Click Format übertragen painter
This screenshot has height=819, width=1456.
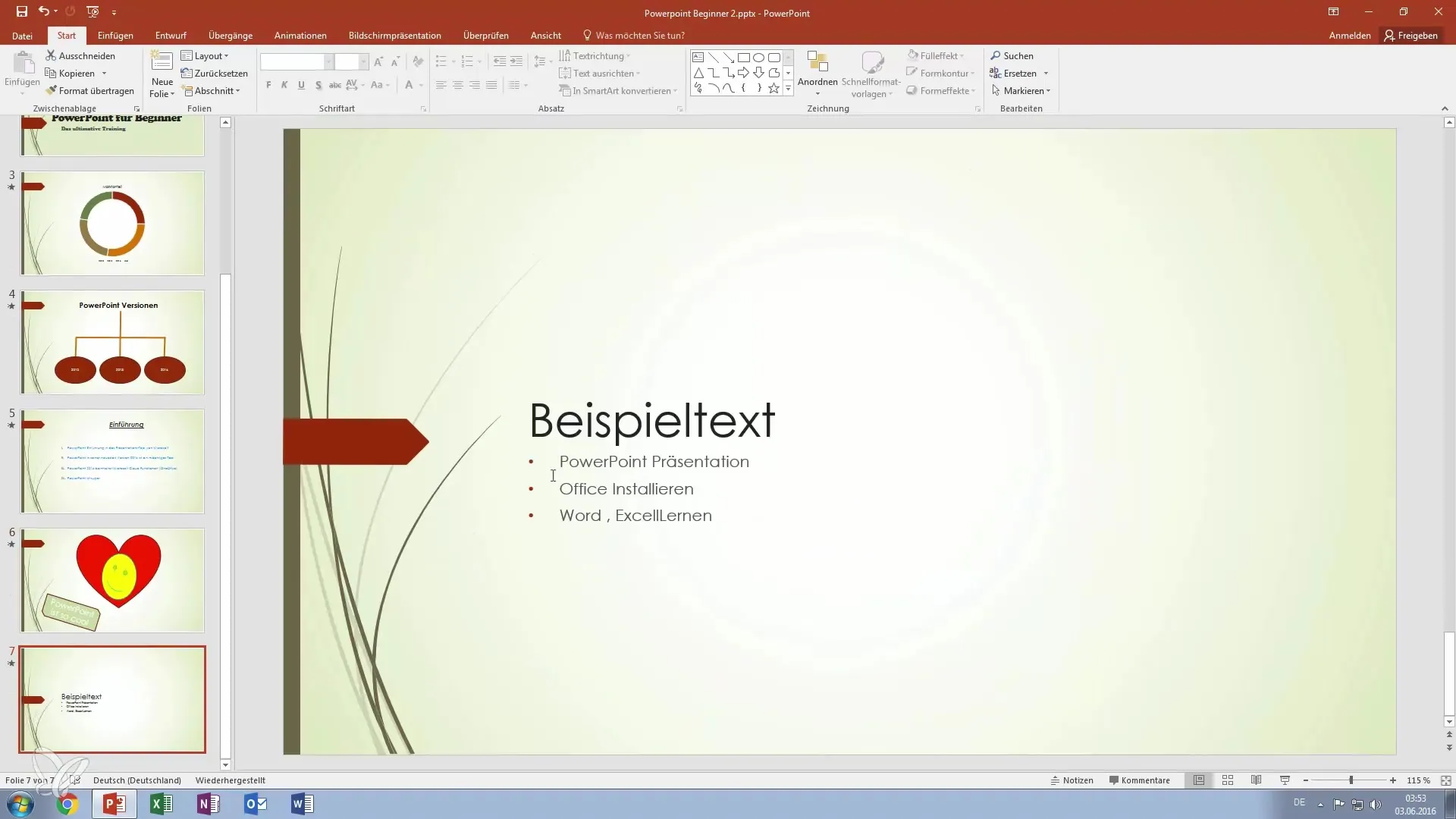coord(89,91)
